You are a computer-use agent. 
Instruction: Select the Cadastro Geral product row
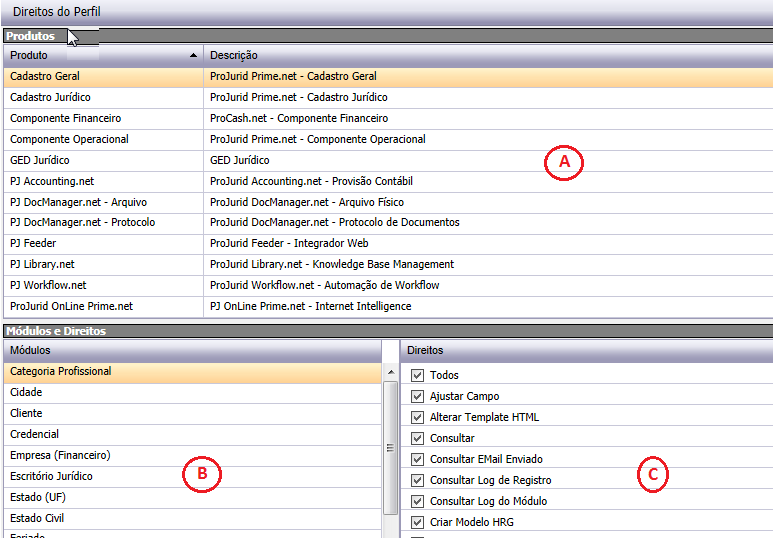click(x=388, y=76)
